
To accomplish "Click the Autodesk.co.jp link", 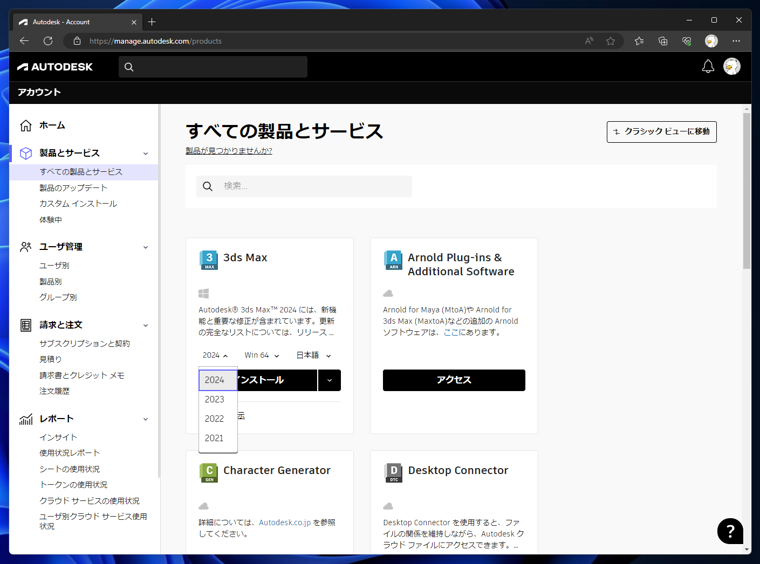I will [x=285, y=523].
